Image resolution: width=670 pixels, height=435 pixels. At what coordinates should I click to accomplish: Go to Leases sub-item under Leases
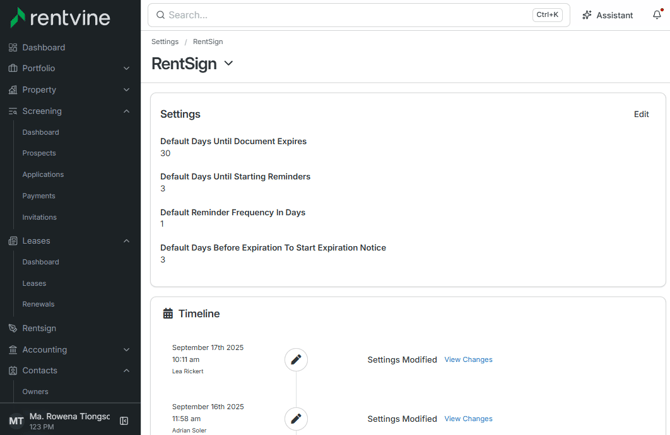34,283
